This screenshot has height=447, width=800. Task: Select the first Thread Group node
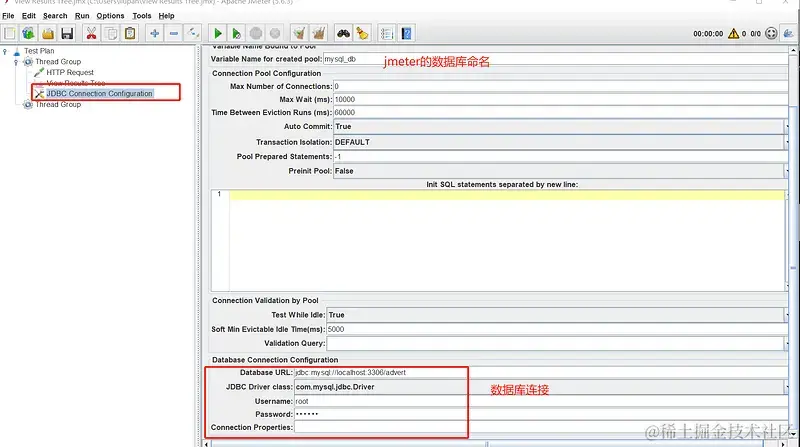click(58, 62)
